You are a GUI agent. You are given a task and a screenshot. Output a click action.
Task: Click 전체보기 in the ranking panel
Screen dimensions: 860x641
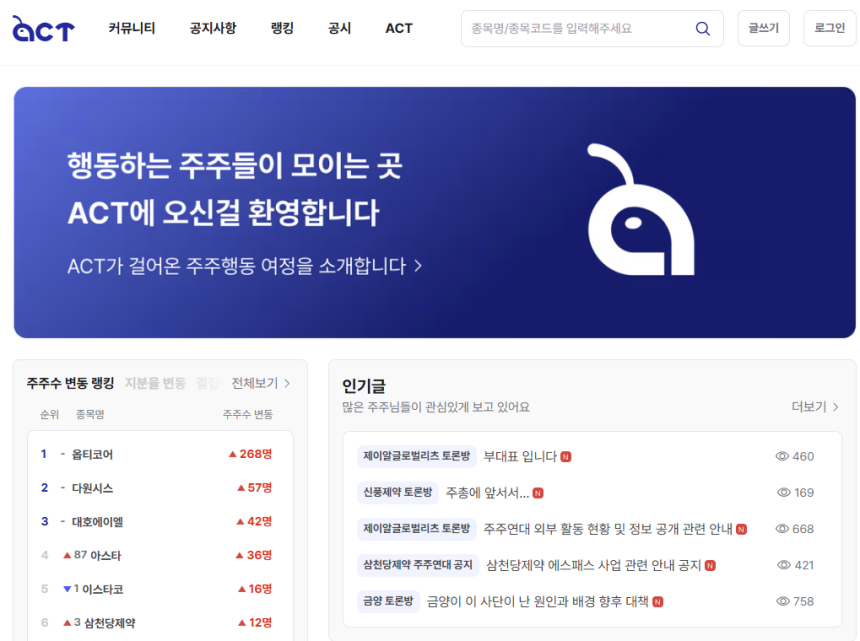pyautogui.click(x=254, y=383)
